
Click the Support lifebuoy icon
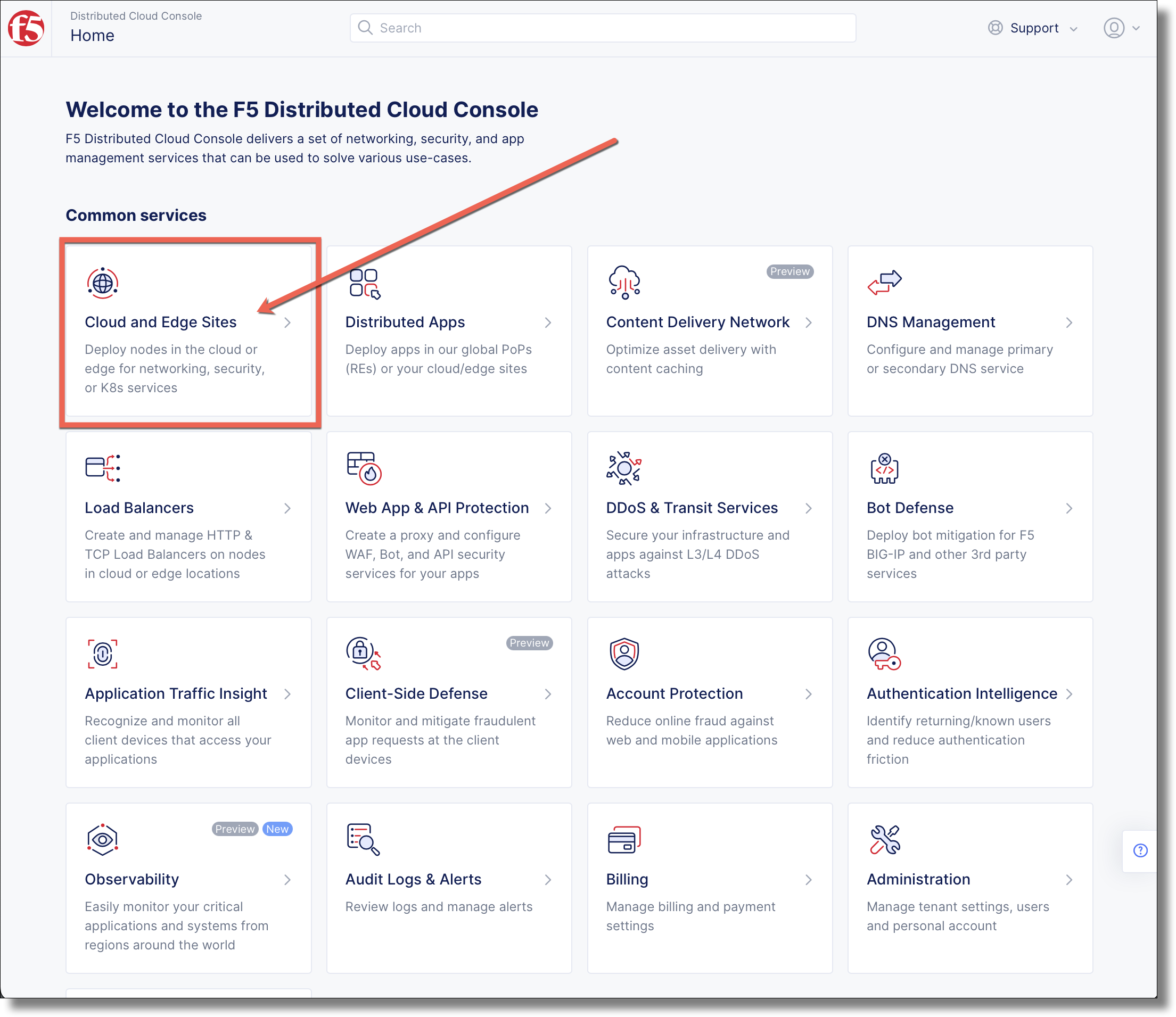(995, 28)
